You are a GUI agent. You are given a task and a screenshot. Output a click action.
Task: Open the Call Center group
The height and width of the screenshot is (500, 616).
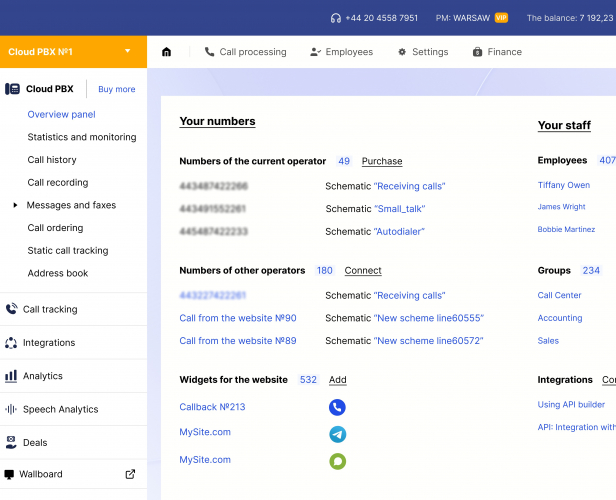point(559,295)
